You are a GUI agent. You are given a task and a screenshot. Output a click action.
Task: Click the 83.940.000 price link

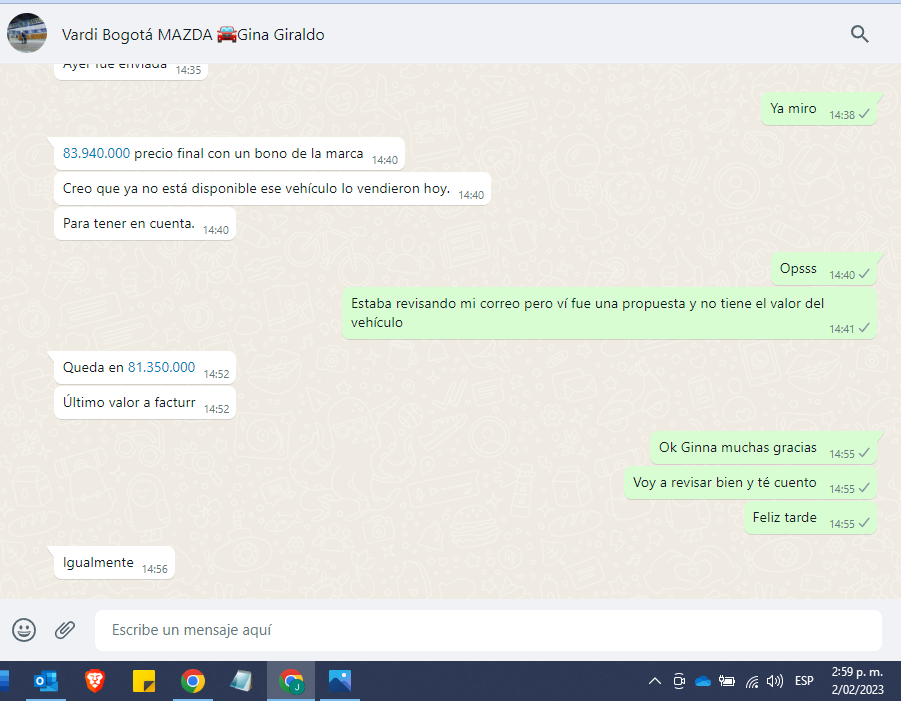[x=96, y=153]
